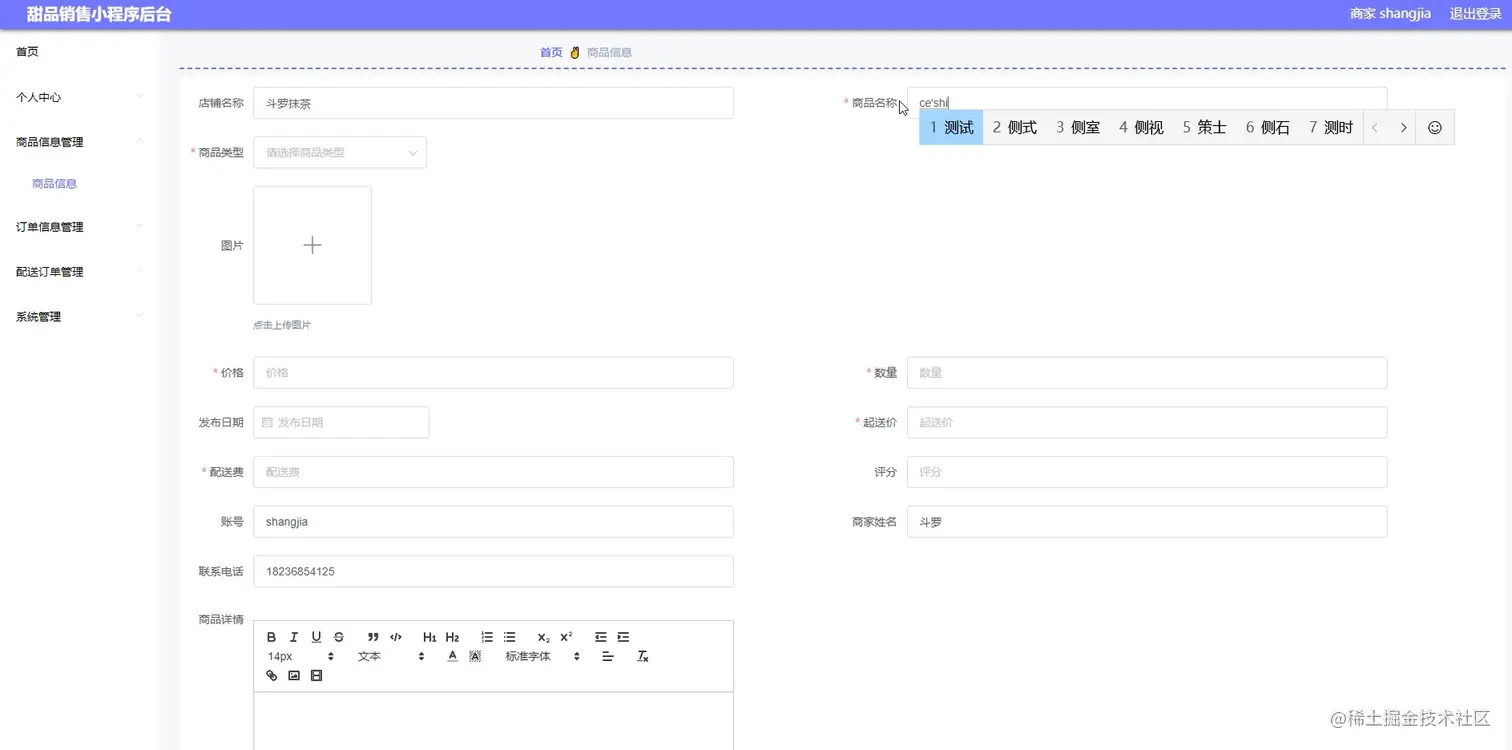Viewport: 1512px width, 750px height.
Task: Insert a blockquote in the editor
Action: [373, 637]
